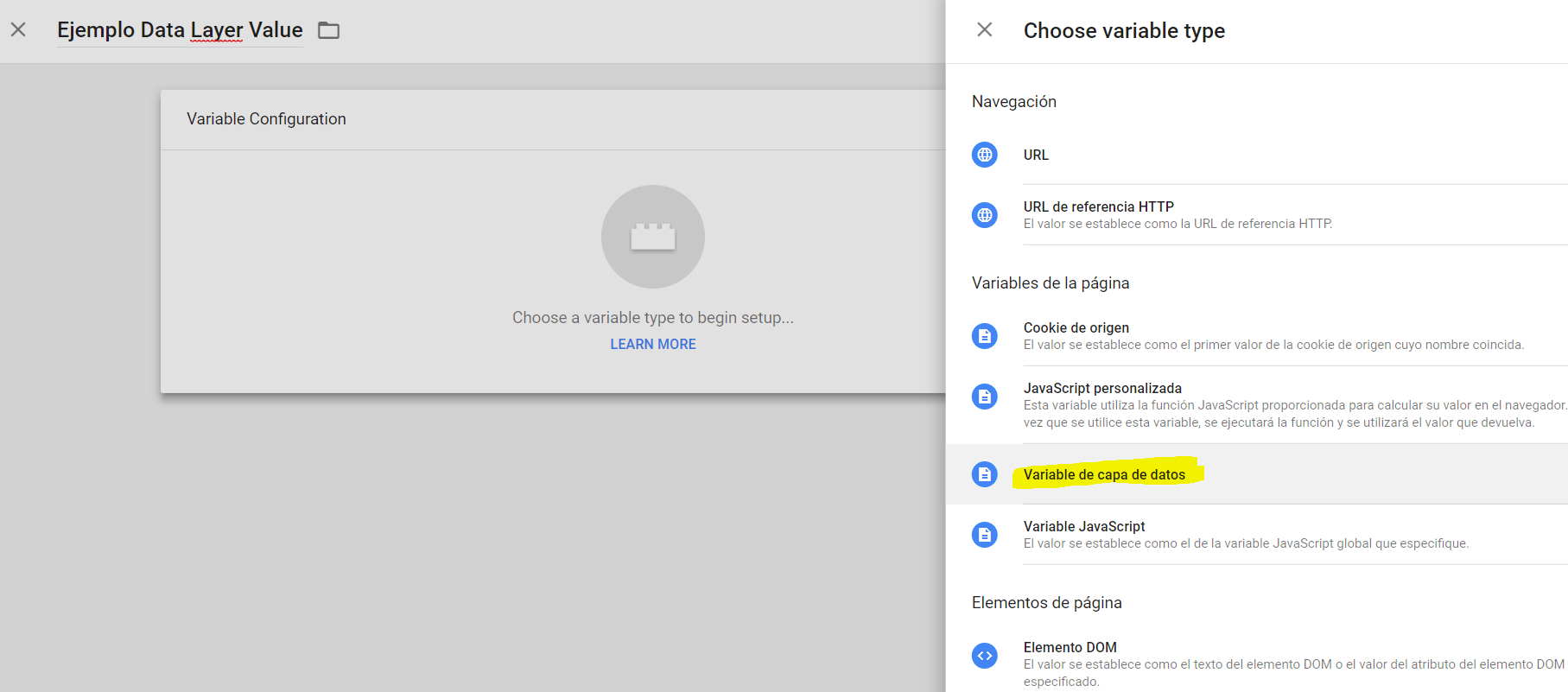Choose the Variable JavaScript option
1568x692 pixels.
(x=1257, y=535)
